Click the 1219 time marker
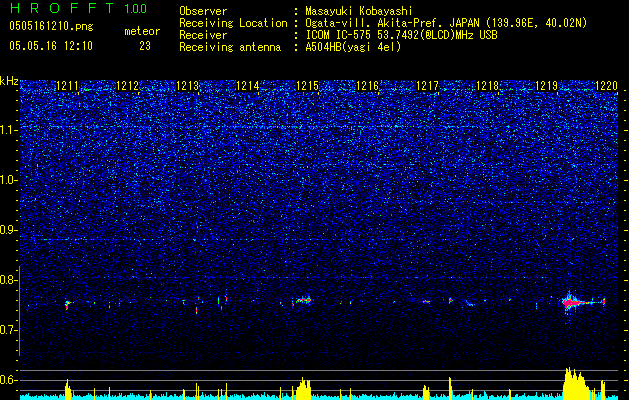Image resolution: width=629 pixels, height=400 pixels. point(547,85)
